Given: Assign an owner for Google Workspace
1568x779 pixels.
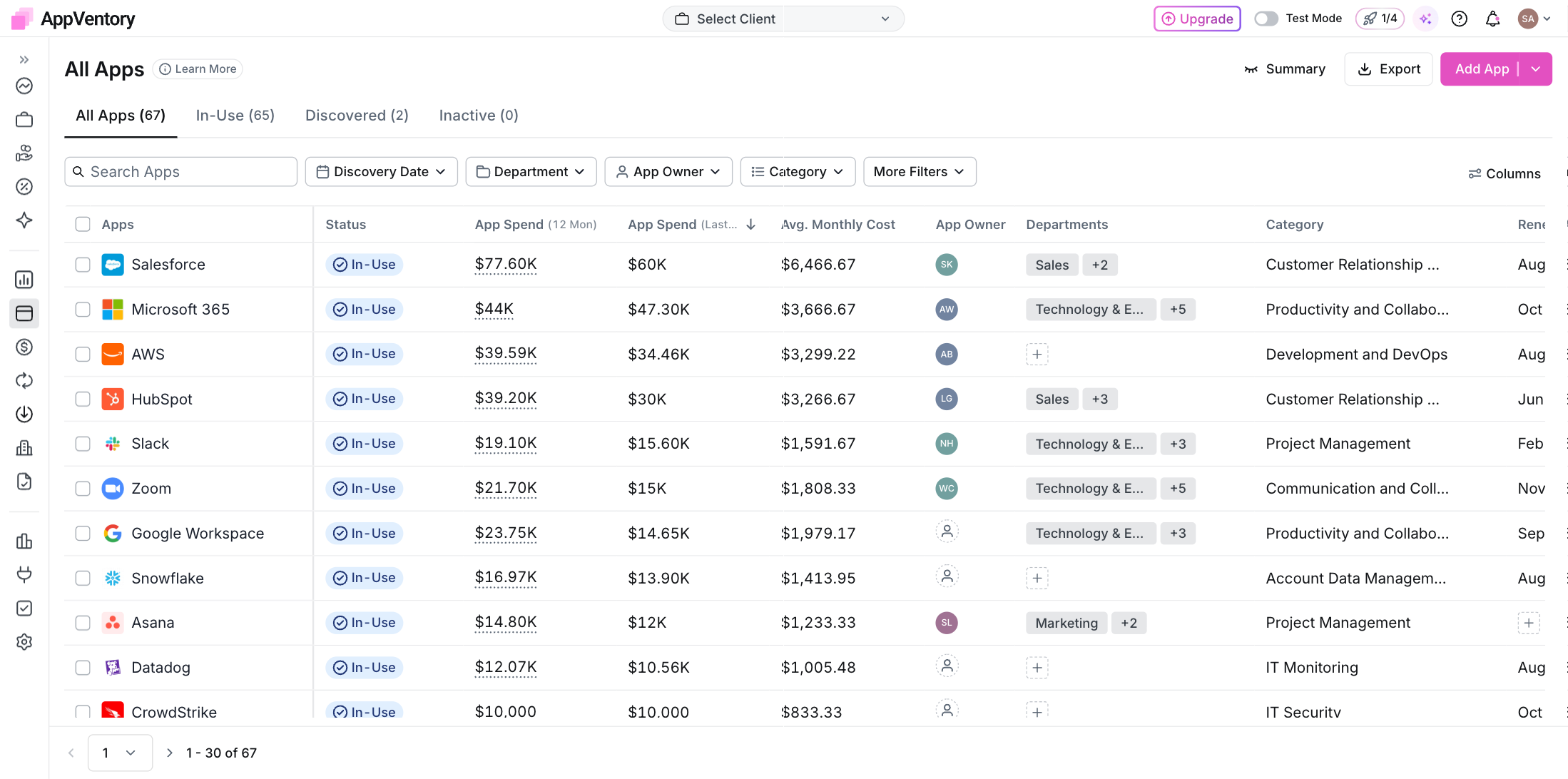Looking at the screenshot, I should [x=947, y=531].
